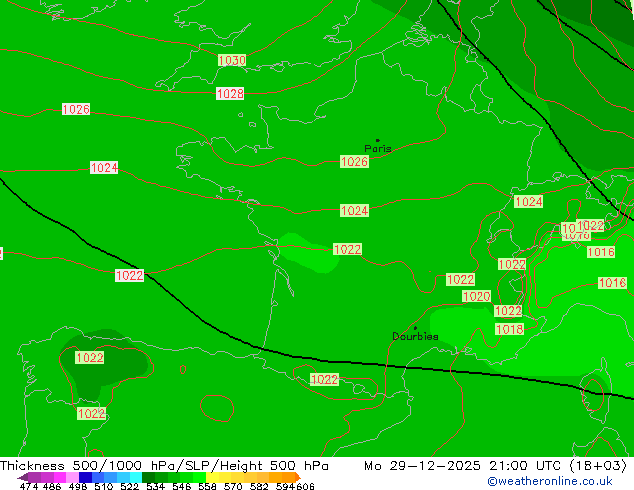Click the 474 legend value
Image resolution: width=634 pixels, height=490 pixels.
[29, 486]
